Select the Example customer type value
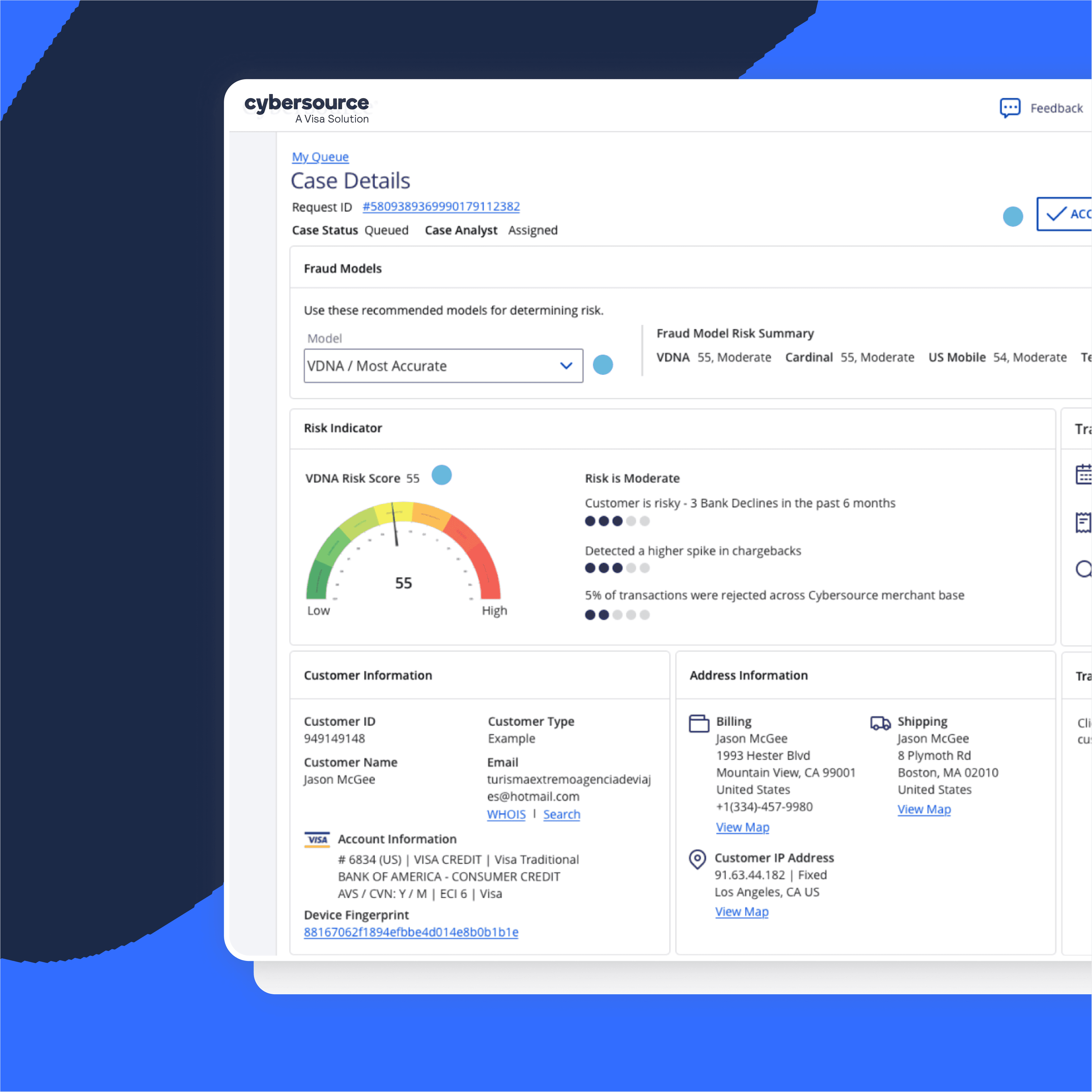This screenshot has height=1092, width=1092. (x=511, y=739)
